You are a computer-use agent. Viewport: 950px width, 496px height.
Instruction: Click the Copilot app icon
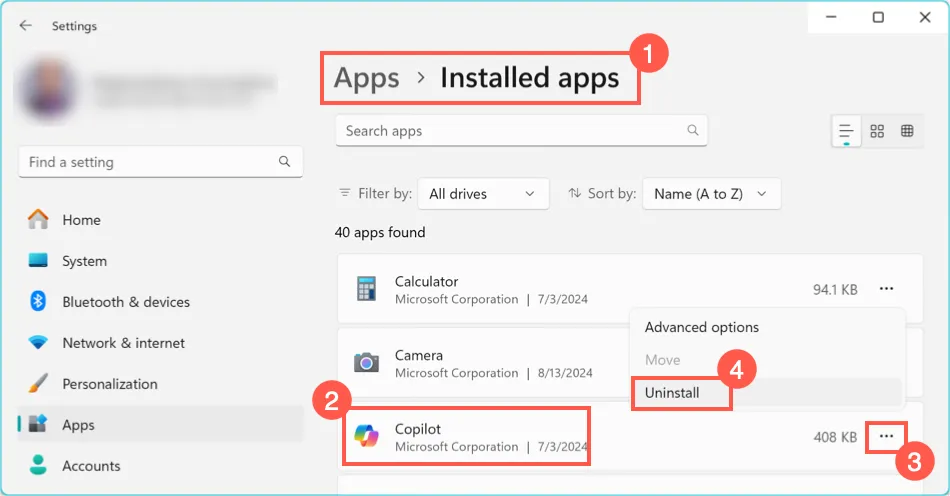tap(367, 437)
